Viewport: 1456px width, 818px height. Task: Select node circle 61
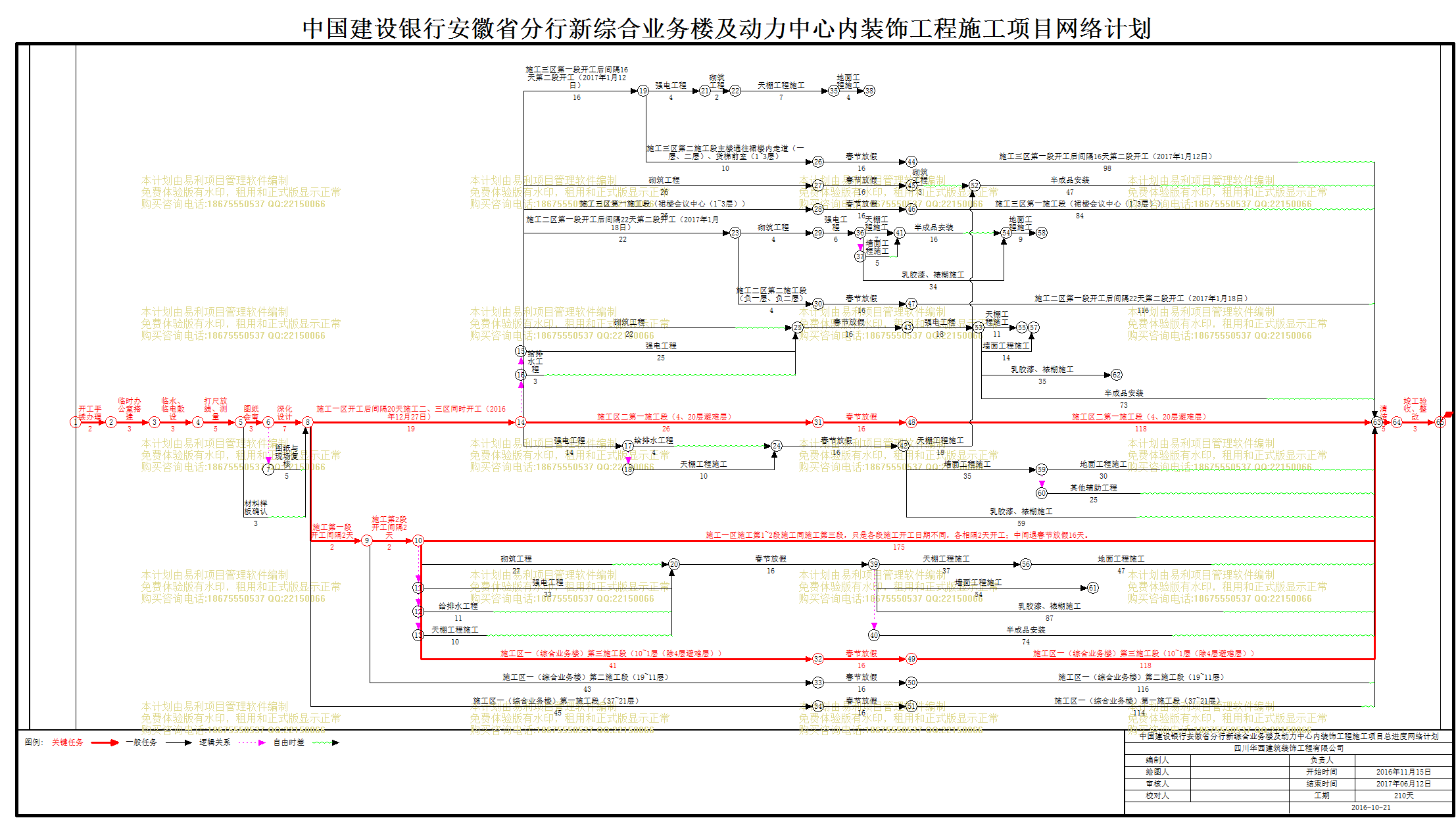pyautogui.click(x=1093, y=588)
